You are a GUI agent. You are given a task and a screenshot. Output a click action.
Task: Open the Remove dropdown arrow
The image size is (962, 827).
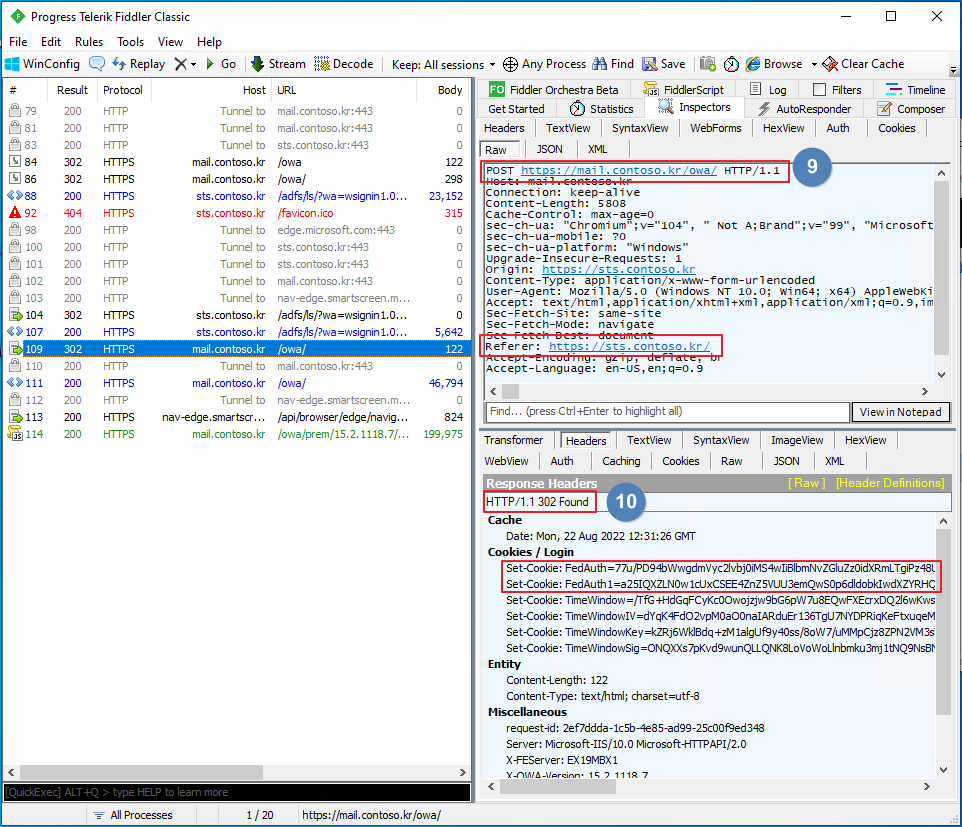point(193,64)
